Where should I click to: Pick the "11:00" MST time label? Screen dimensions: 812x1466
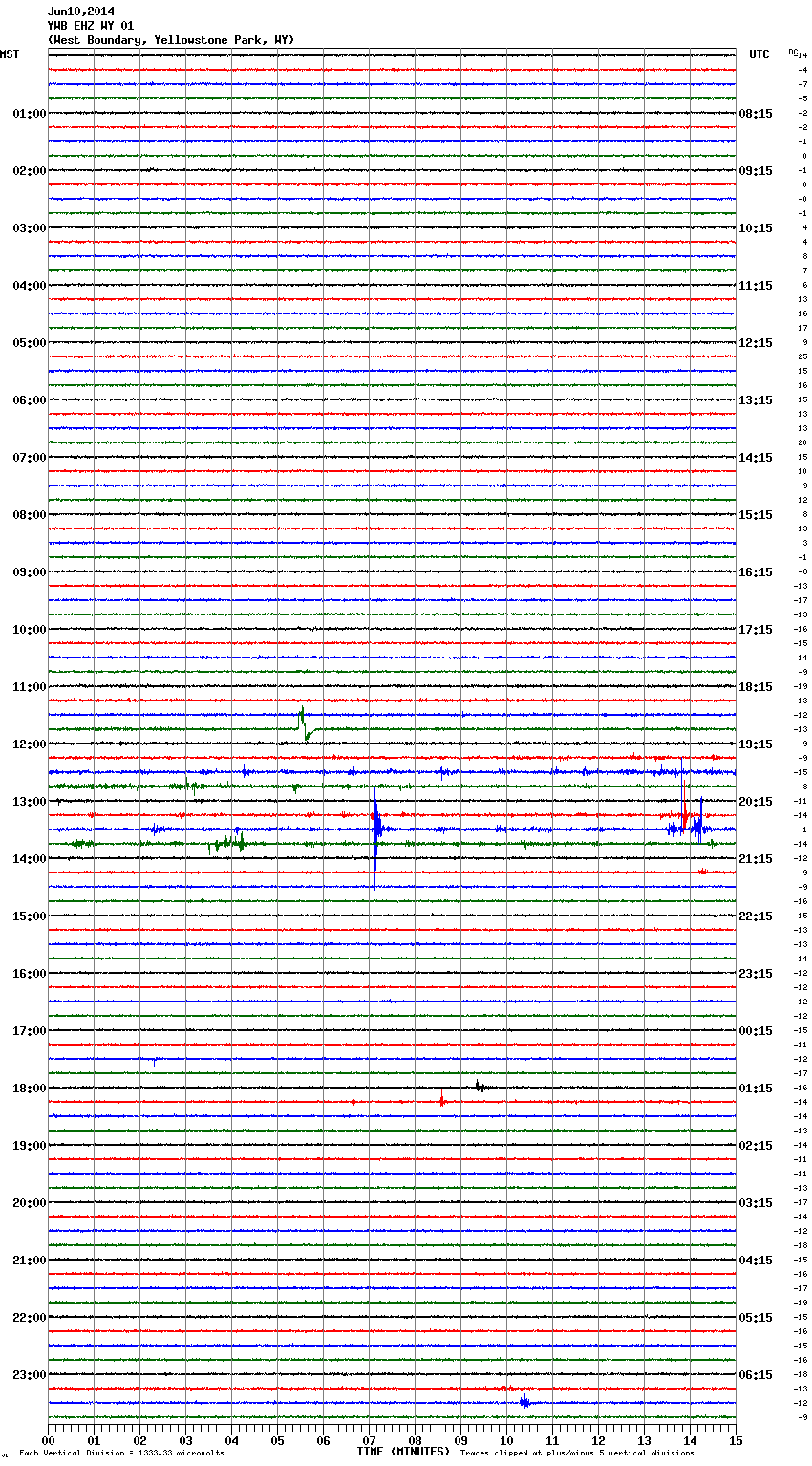pyautogui.click(x=29, y=687)
